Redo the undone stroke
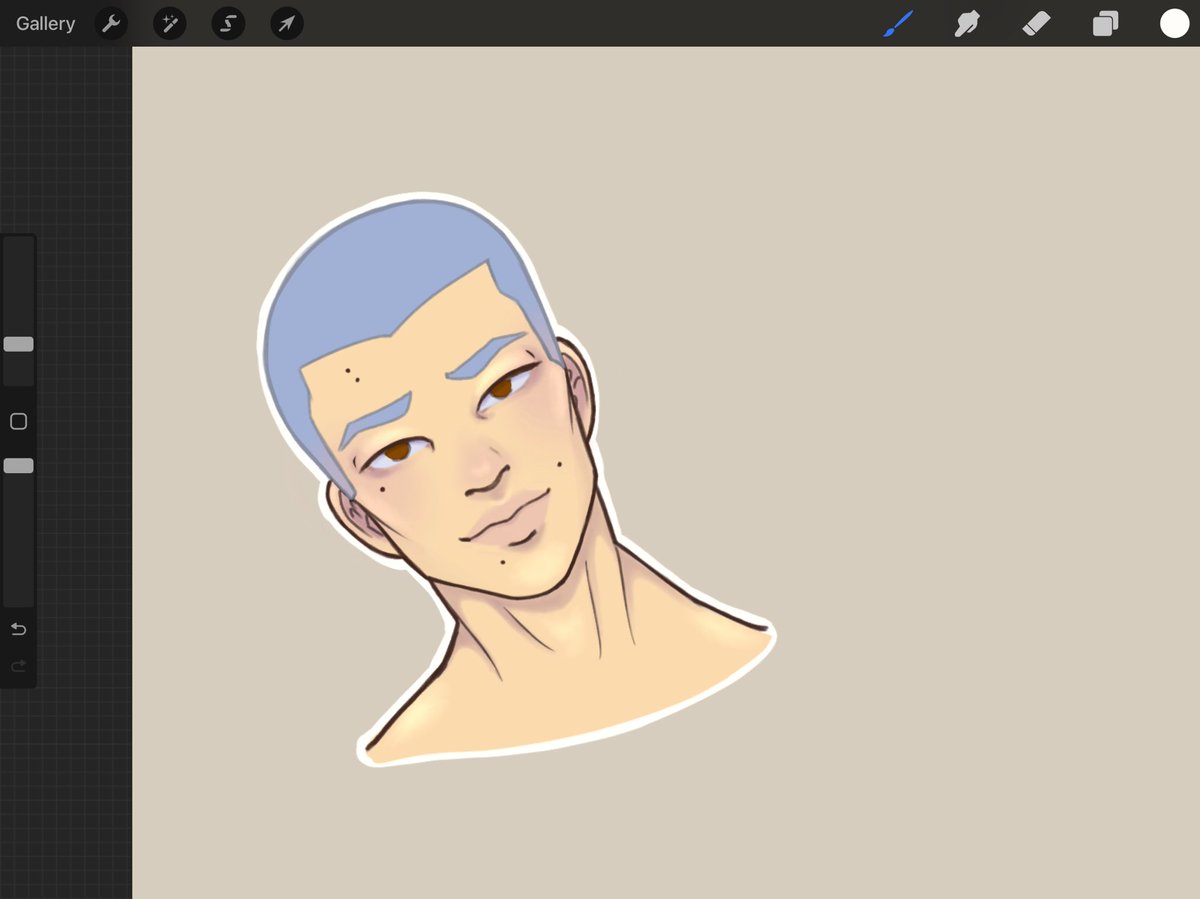 click(18, 666)
